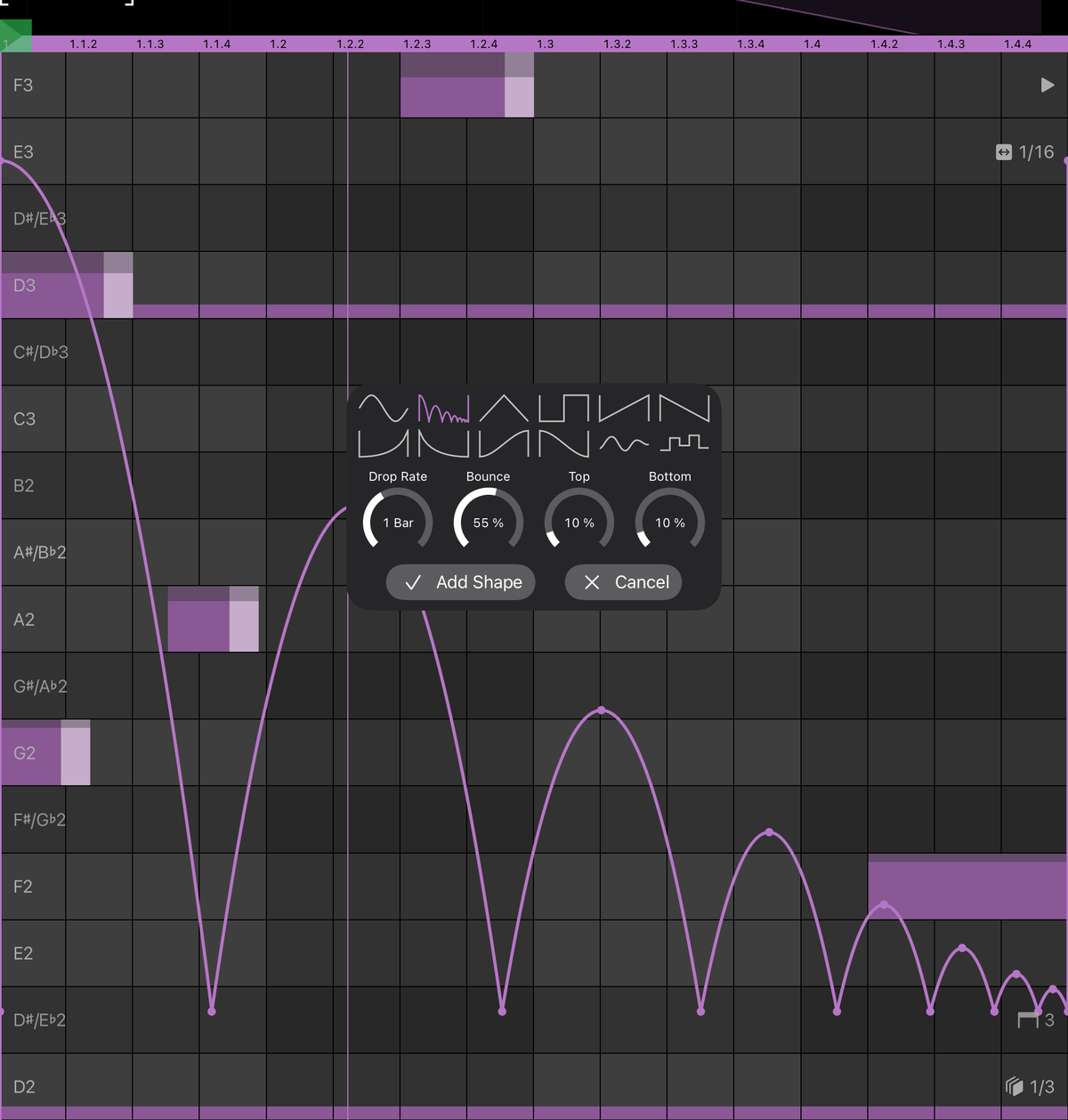Click timeline position 1.3
The image size is (1068, 1120).
[x=546, y=44]
